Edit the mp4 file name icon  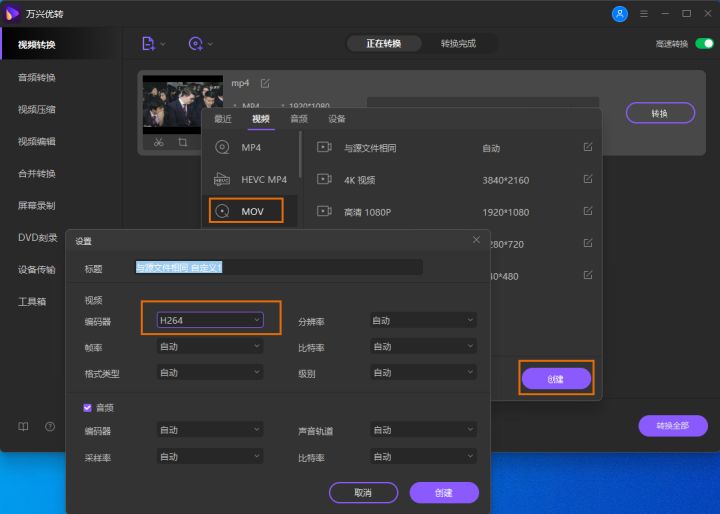[x=265, y=83]
